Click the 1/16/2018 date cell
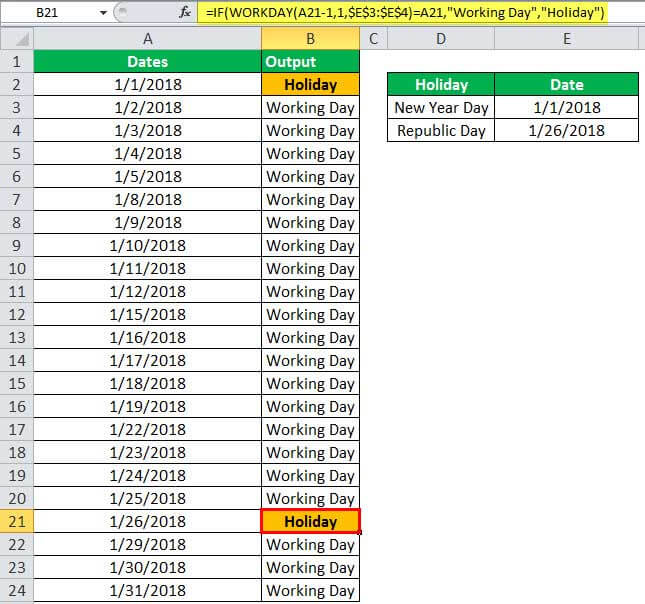645x604 pixels. 147,338
